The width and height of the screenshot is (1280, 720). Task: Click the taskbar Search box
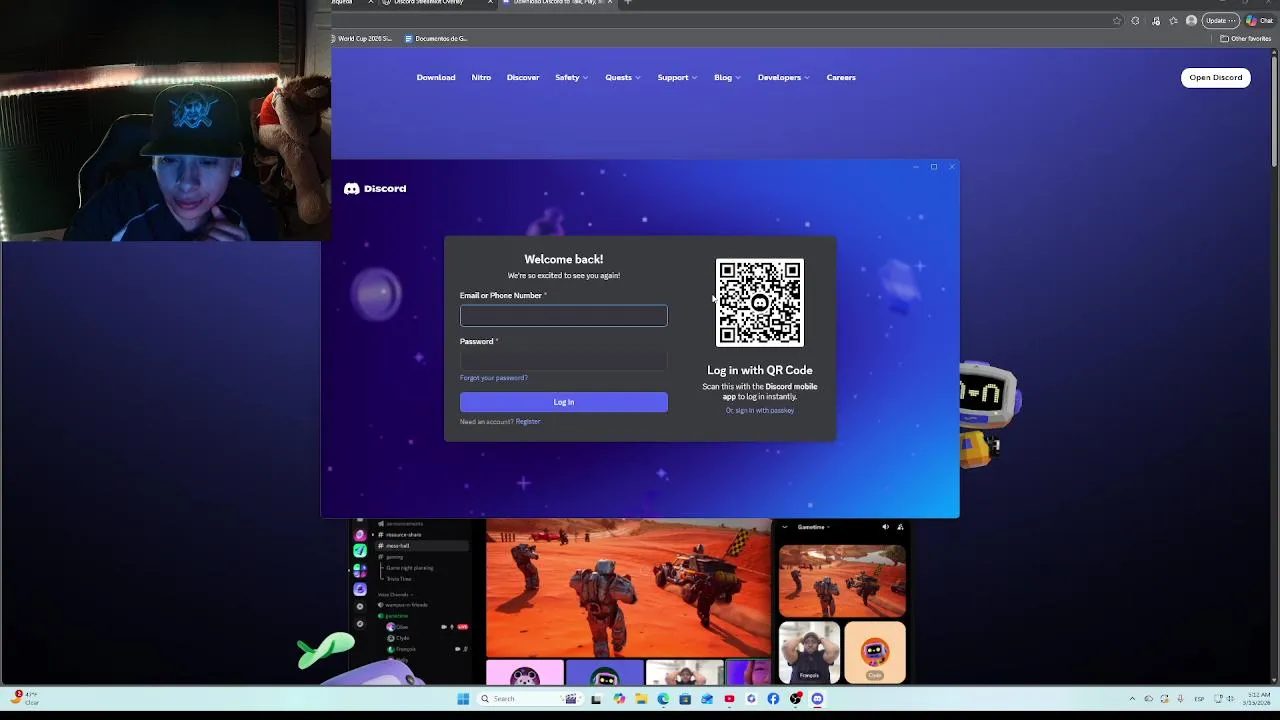click(x=530, y=699)
